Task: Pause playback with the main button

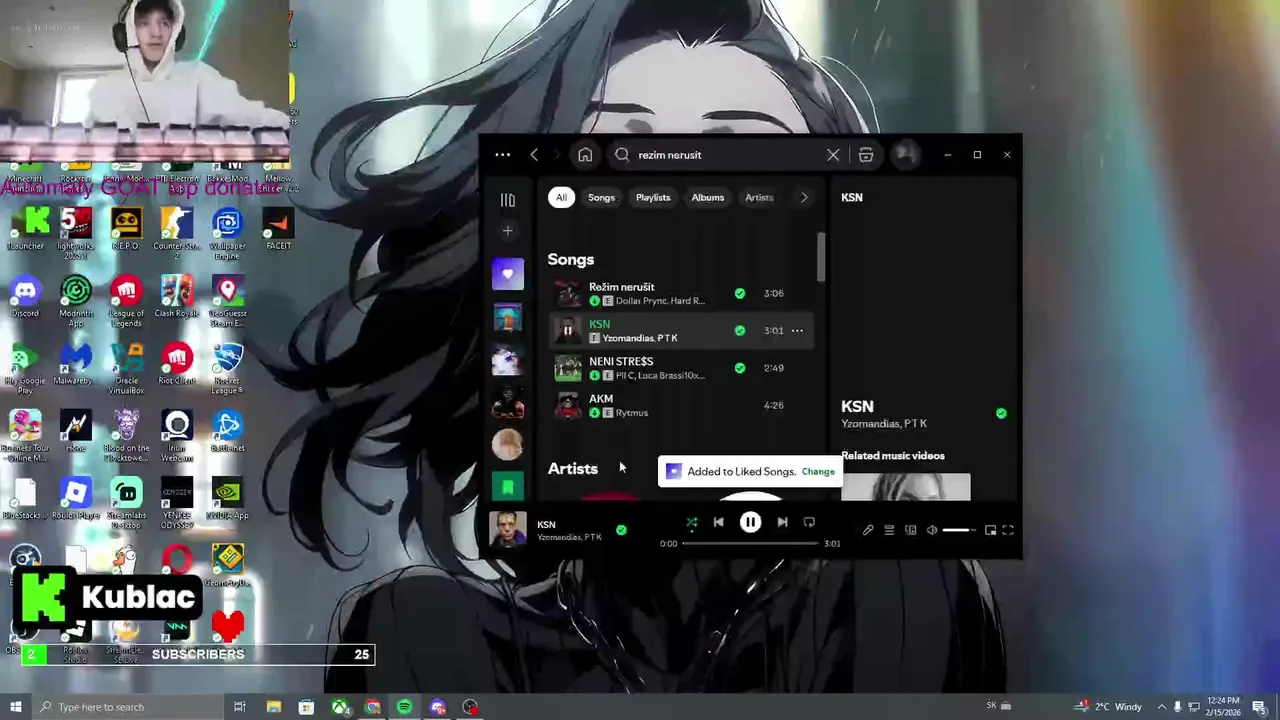Action: click(750, 522)
